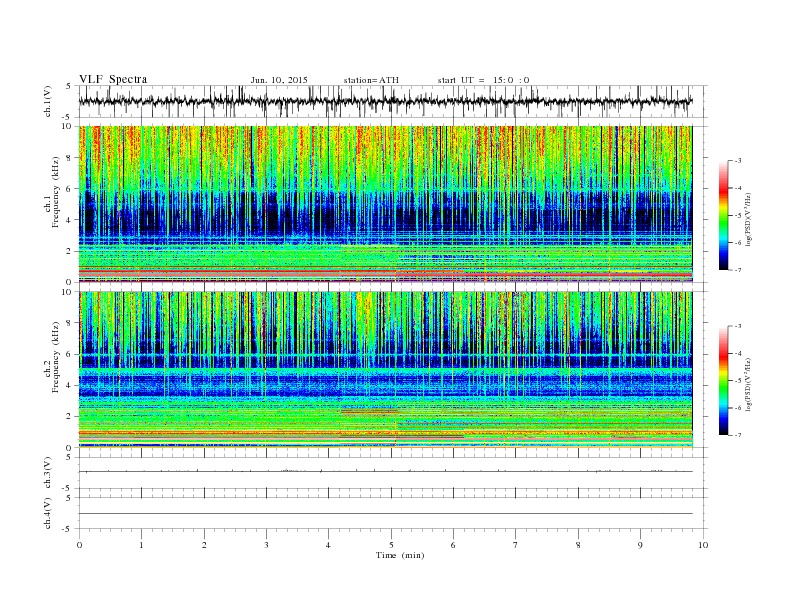This screenshot has width=792, height=612.
Task: Click the time axis tick label "1"
Action: pos(141,545)
